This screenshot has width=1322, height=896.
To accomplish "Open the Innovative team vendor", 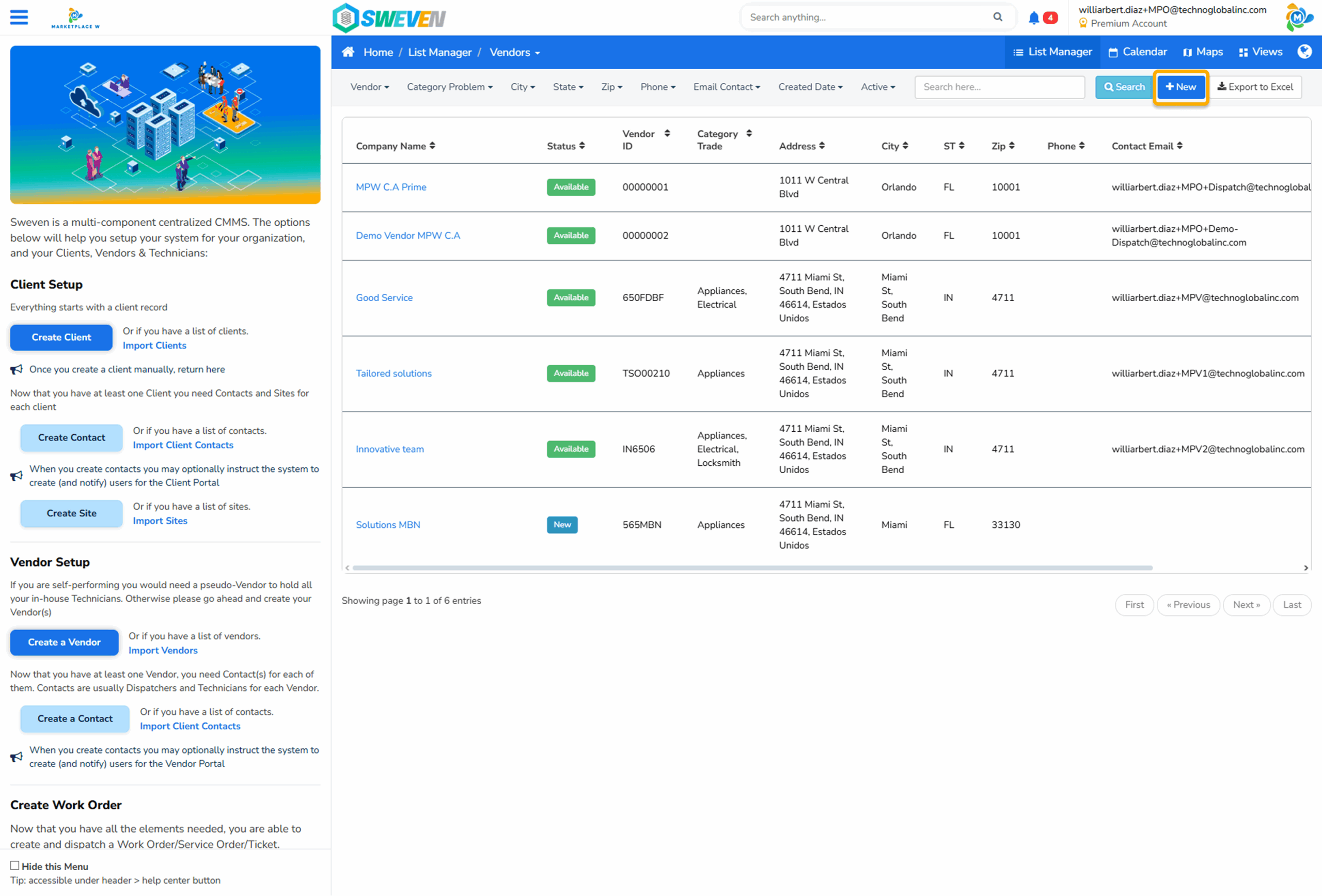I will [390, 449].
